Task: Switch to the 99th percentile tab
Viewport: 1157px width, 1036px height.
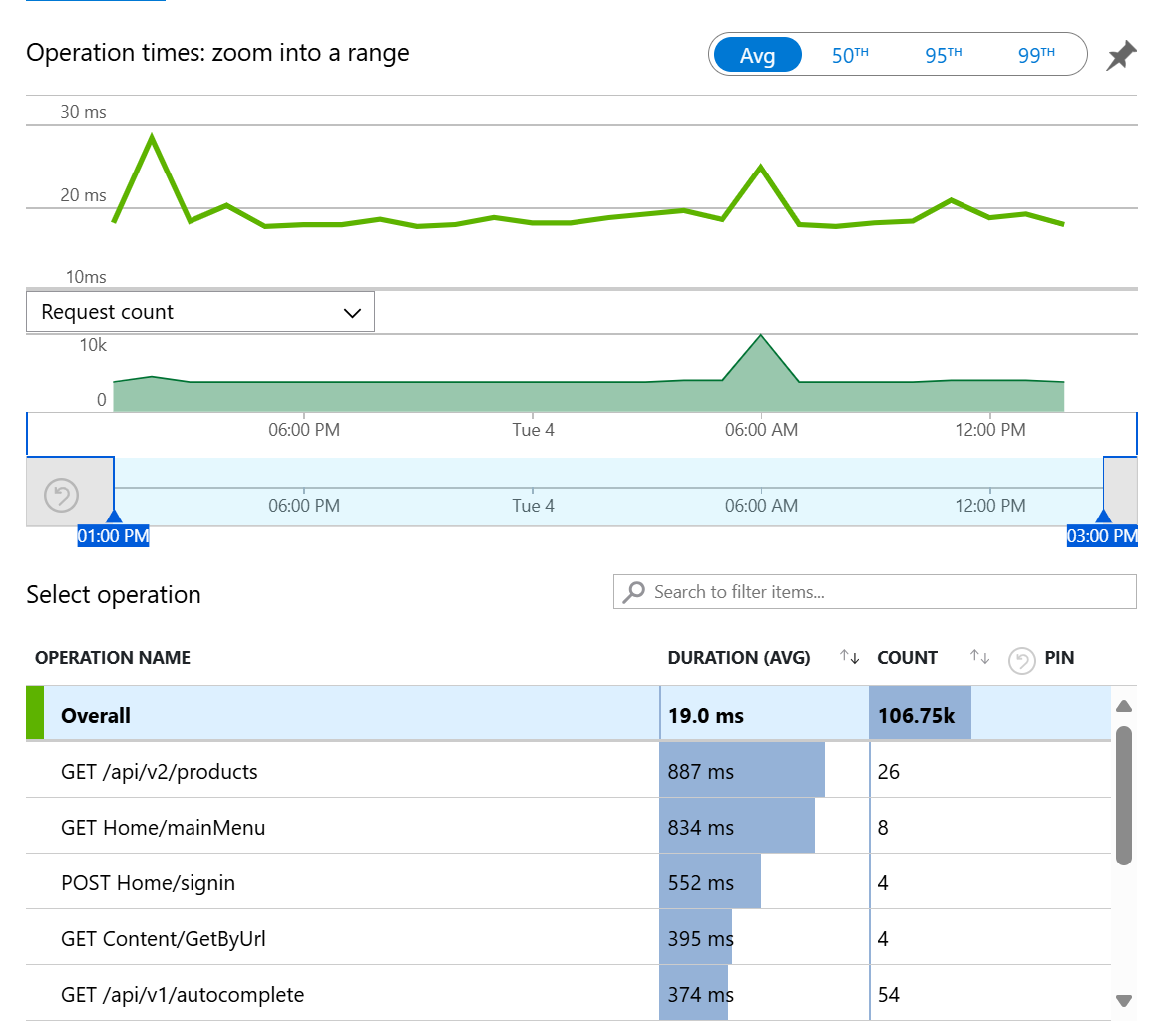Action: (1034, 55)
